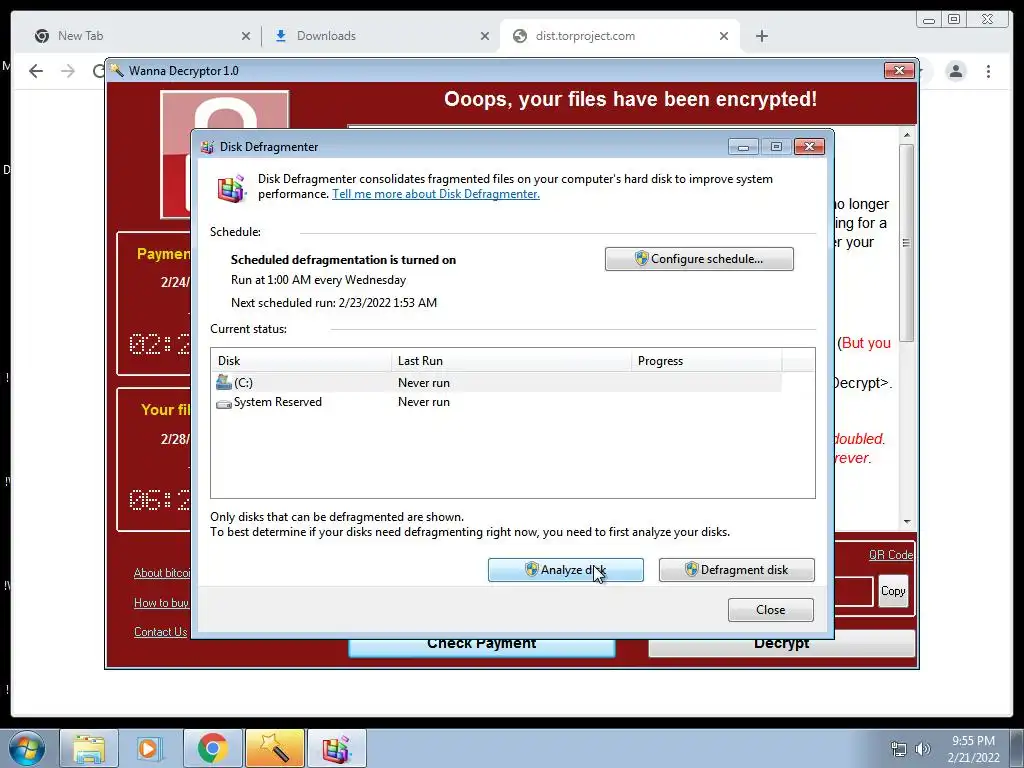Screen dimensions: 1024x768
Task: Open the Chrome profile avatar
Action: 955,71
